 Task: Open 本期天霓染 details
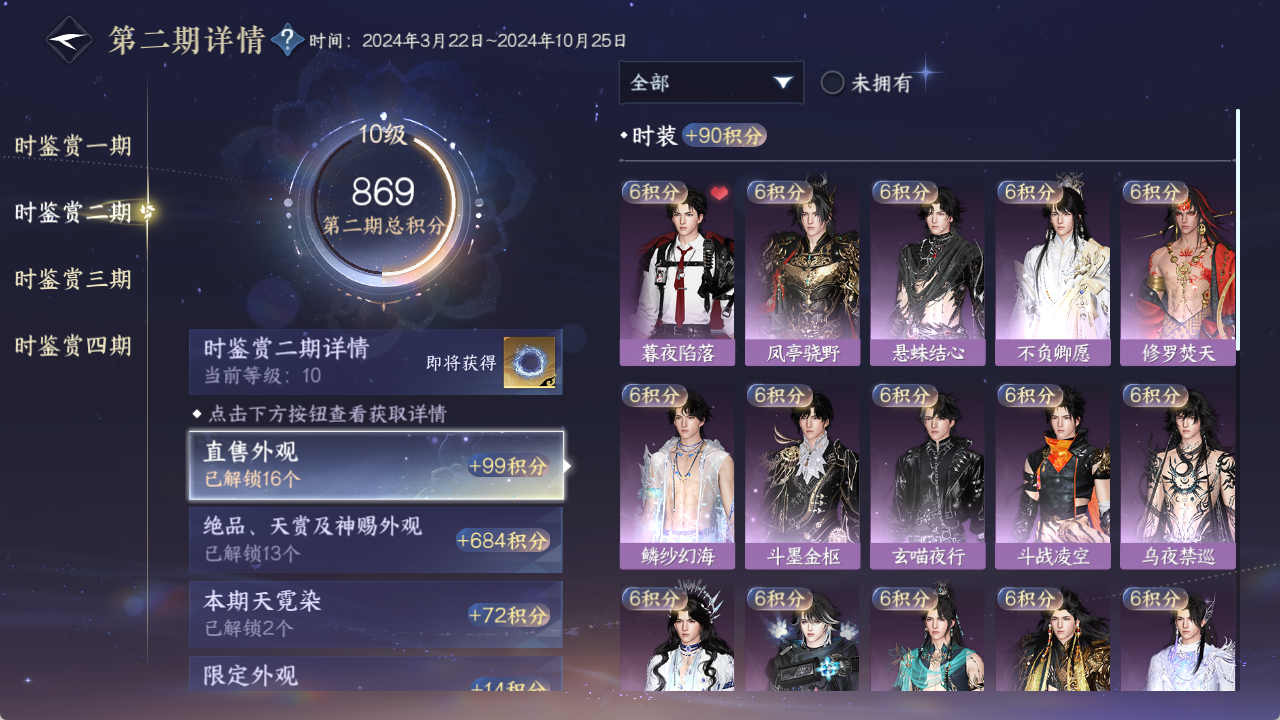(376, 614)
